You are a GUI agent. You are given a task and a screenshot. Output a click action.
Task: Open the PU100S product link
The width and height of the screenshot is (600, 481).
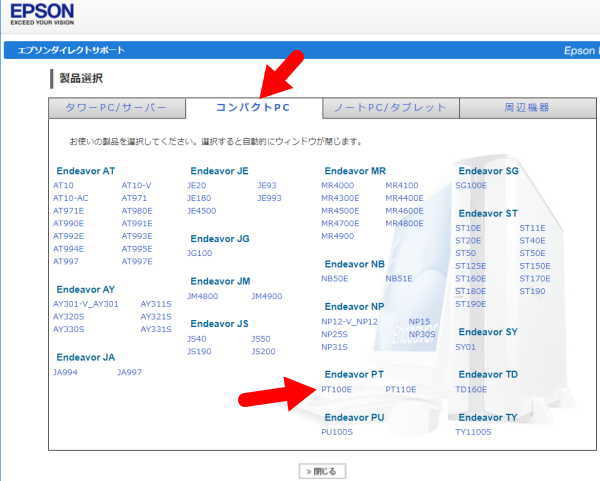pyautogui.click(x=337, y=432)
